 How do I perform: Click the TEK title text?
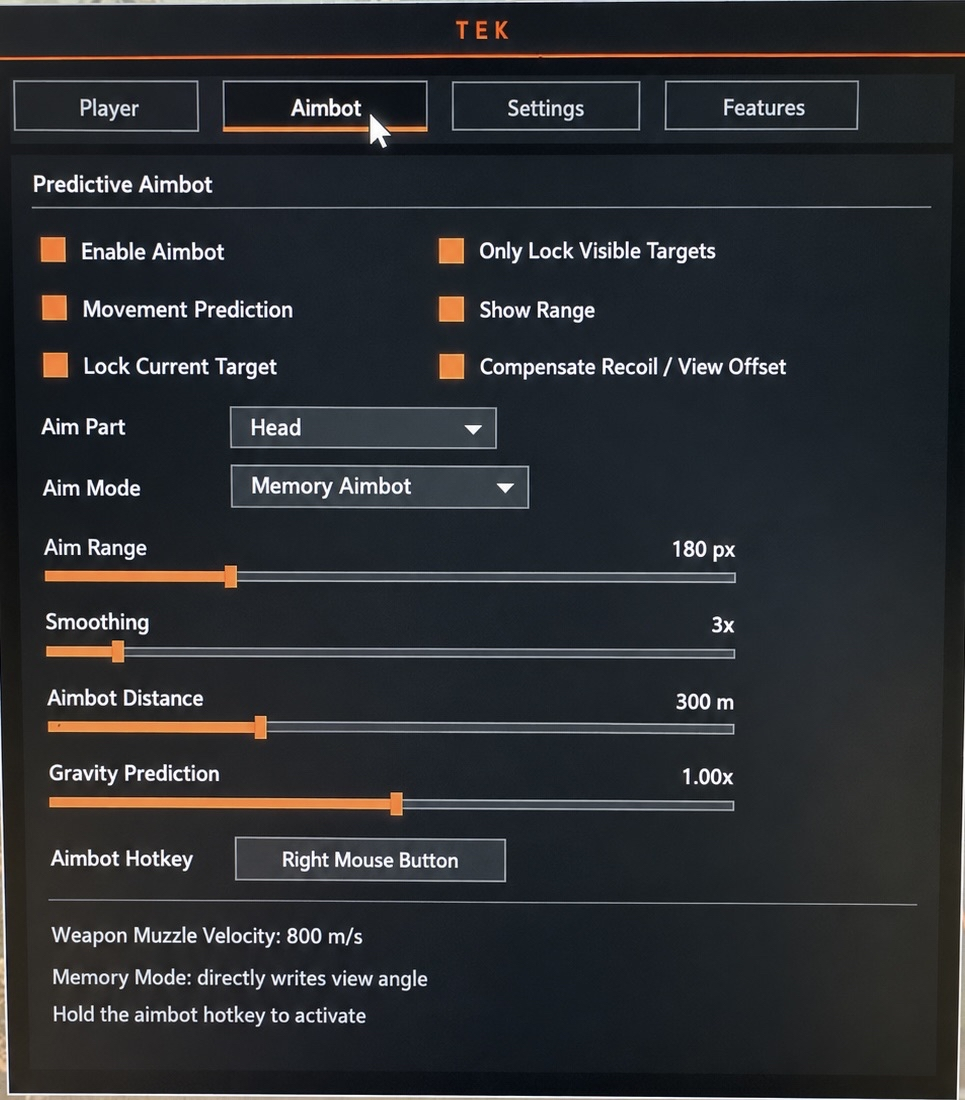tap(482, 31)
